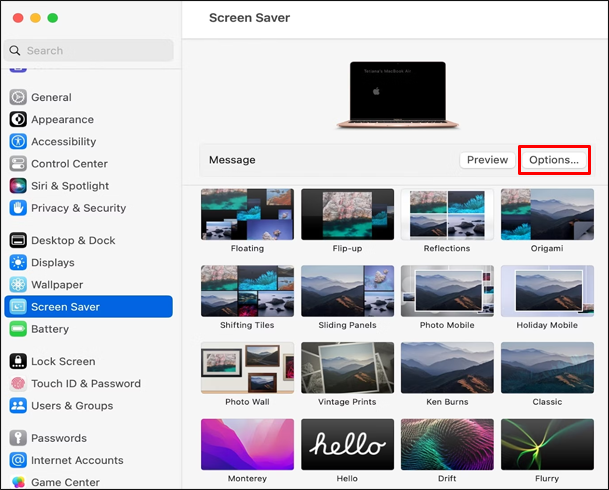Image resolution: width=609 pixels, height=490 pixels.
Task: Select the Photo Wall thumbnail
Action: pos(247,368)
